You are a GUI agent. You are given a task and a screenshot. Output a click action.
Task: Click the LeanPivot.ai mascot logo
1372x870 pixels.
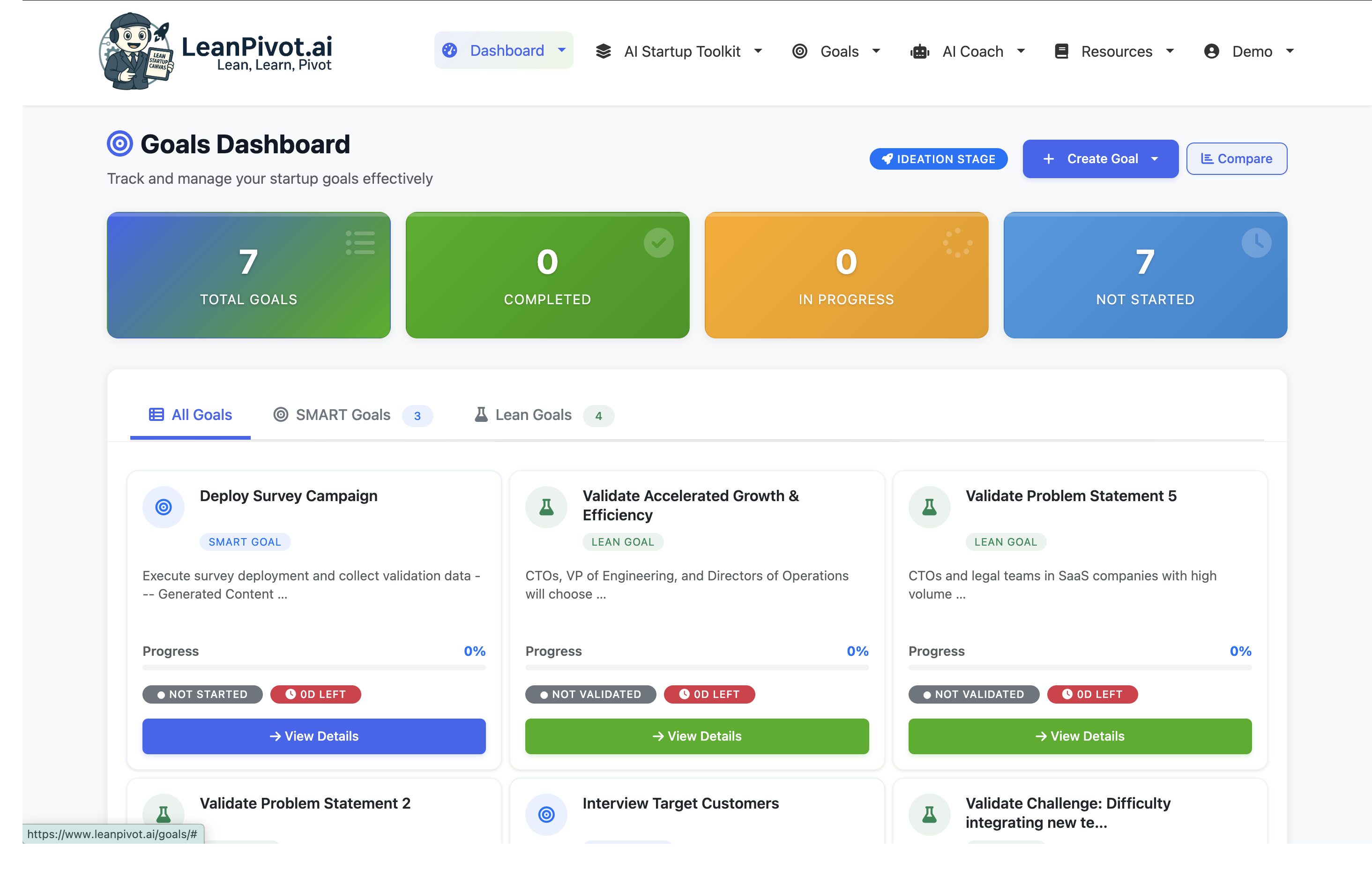(136, 51)
